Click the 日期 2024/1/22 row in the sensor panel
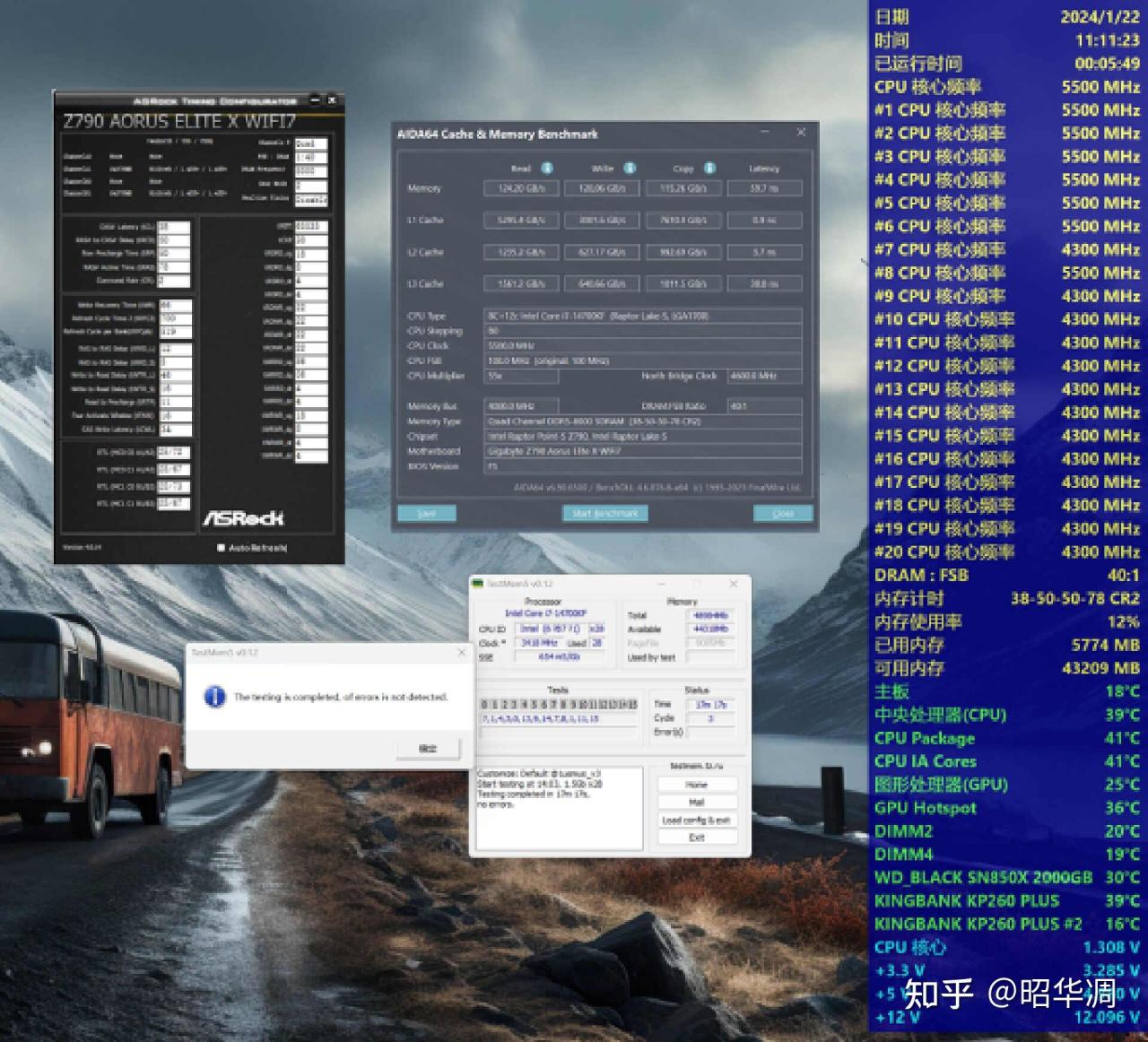Screen dimensions: 1148x1042 (1007, 16)
